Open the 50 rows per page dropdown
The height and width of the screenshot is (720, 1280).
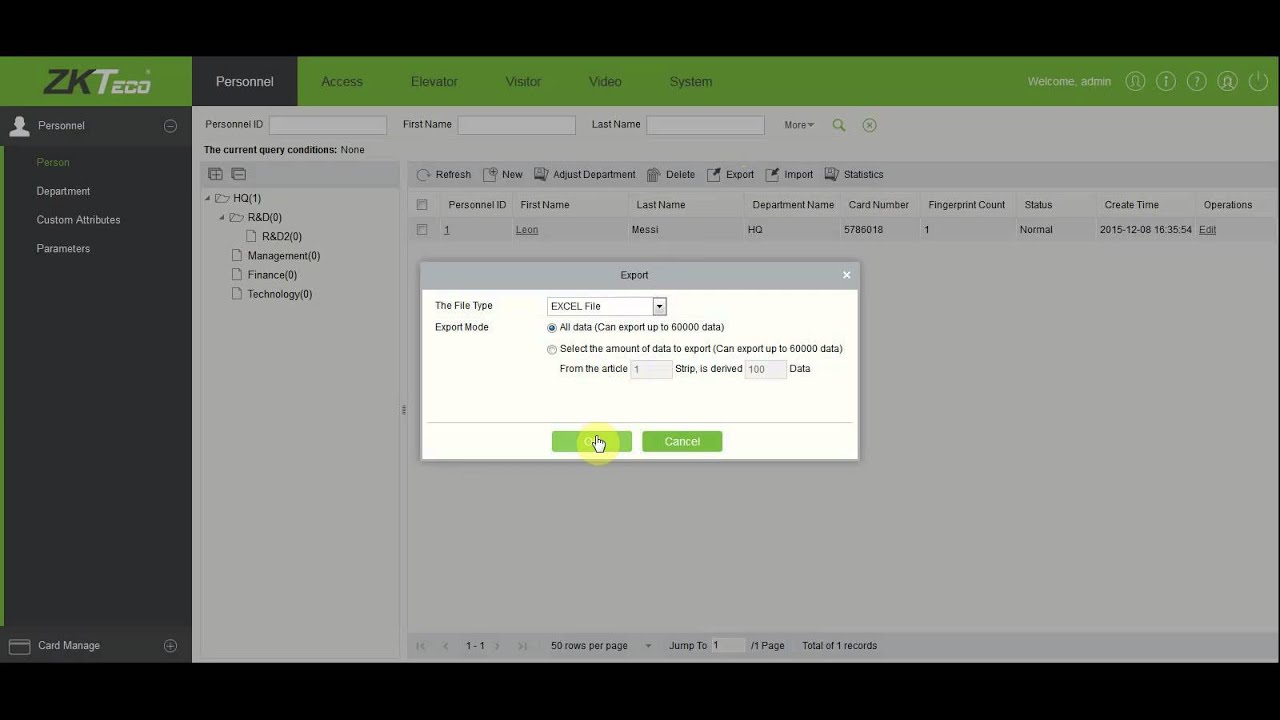click(x=648, y=646)
